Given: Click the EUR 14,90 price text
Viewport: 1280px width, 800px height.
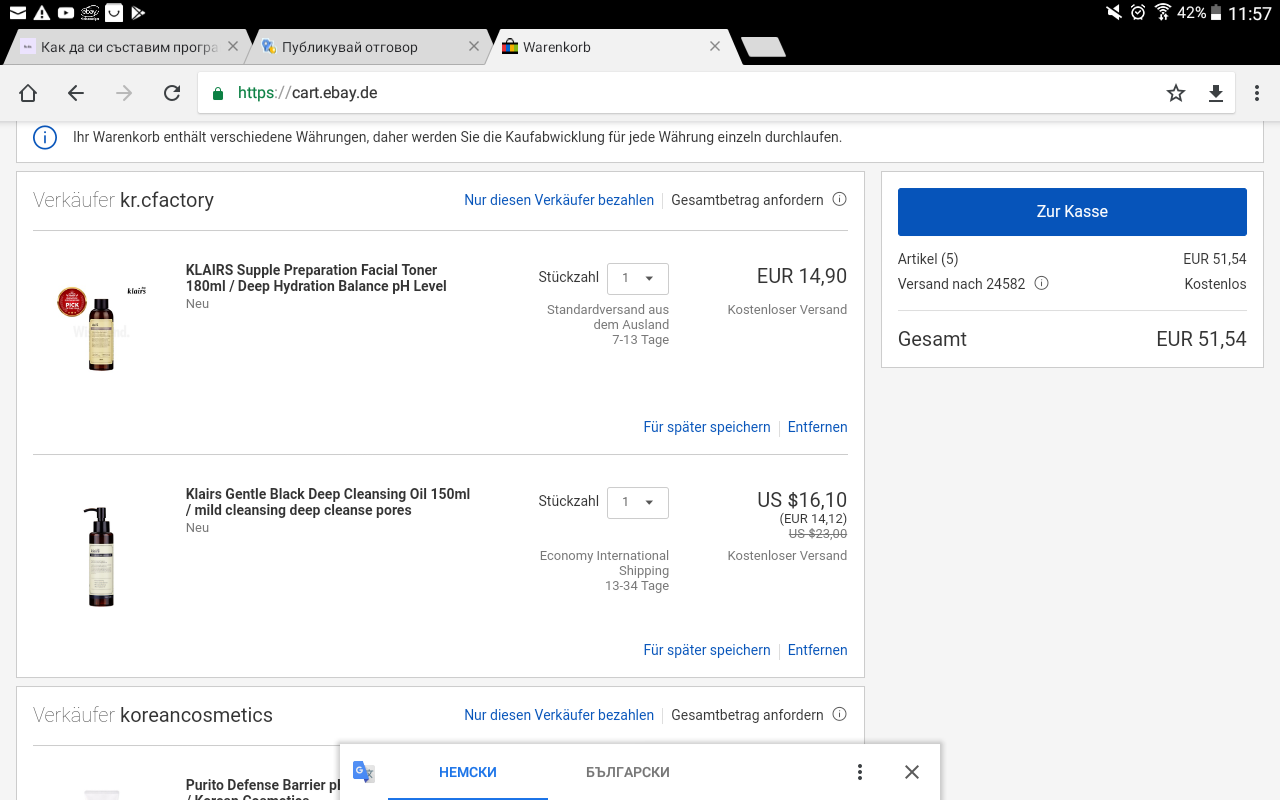Looking at the screenshot, I should click(802, 276).
